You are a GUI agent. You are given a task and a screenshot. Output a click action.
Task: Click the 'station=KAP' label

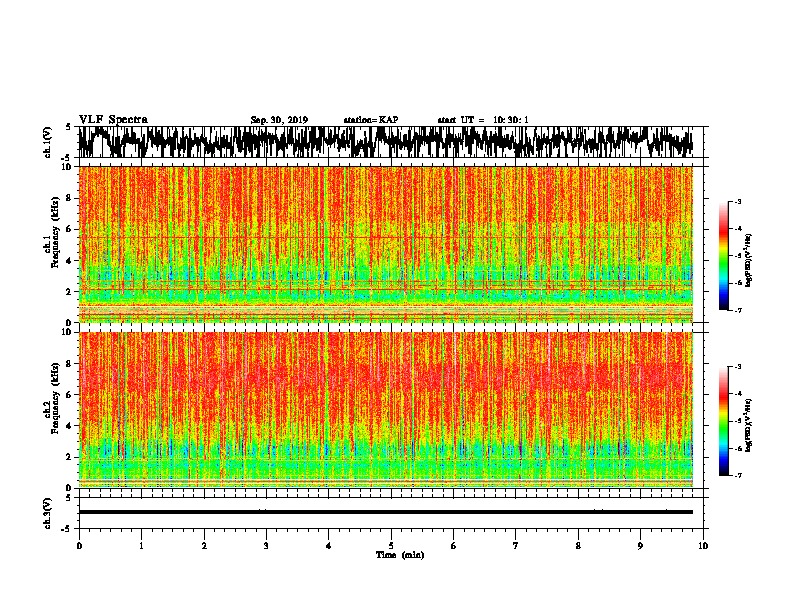tap(371, 120)
